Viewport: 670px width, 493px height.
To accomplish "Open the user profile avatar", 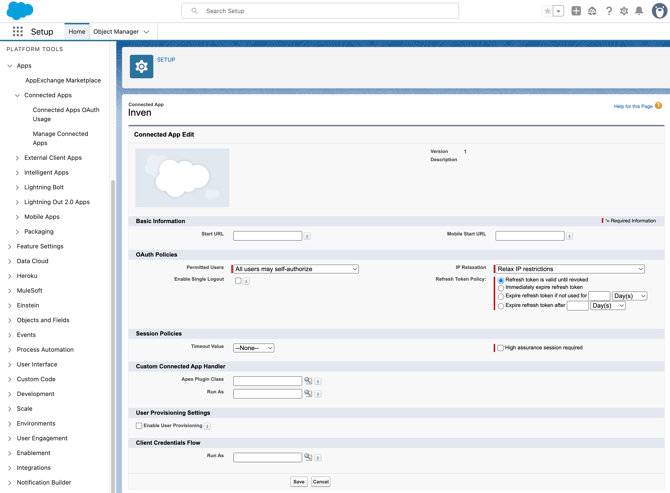I will [659, 11].
